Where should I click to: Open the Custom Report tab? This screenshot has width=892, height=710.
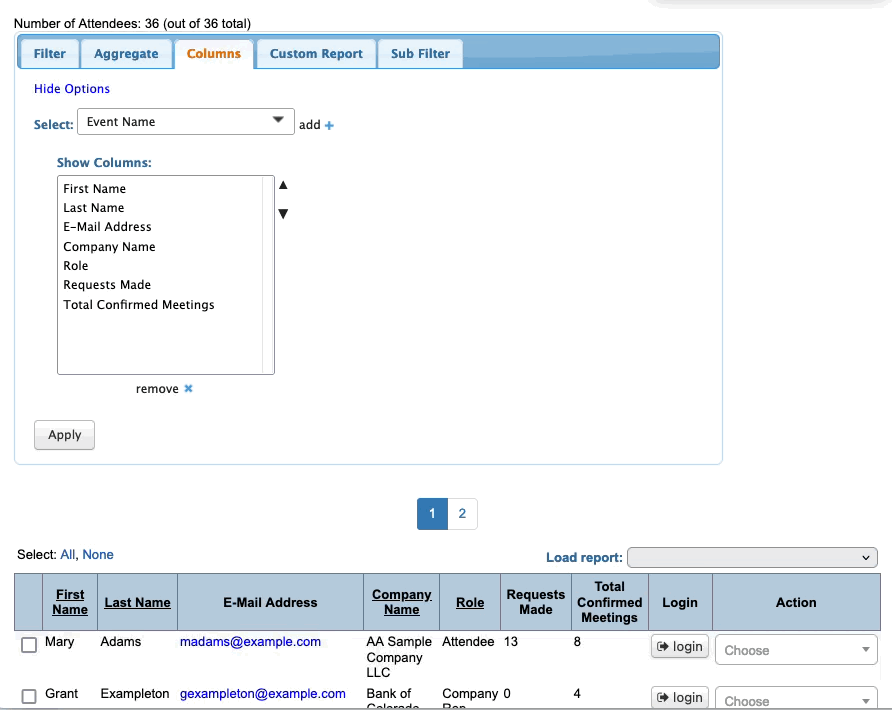316,54
